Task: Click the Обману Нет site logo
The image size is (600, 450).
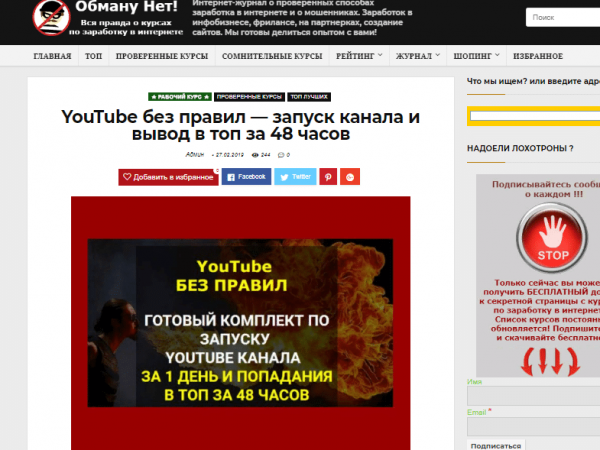Action: tap(108, 18)
